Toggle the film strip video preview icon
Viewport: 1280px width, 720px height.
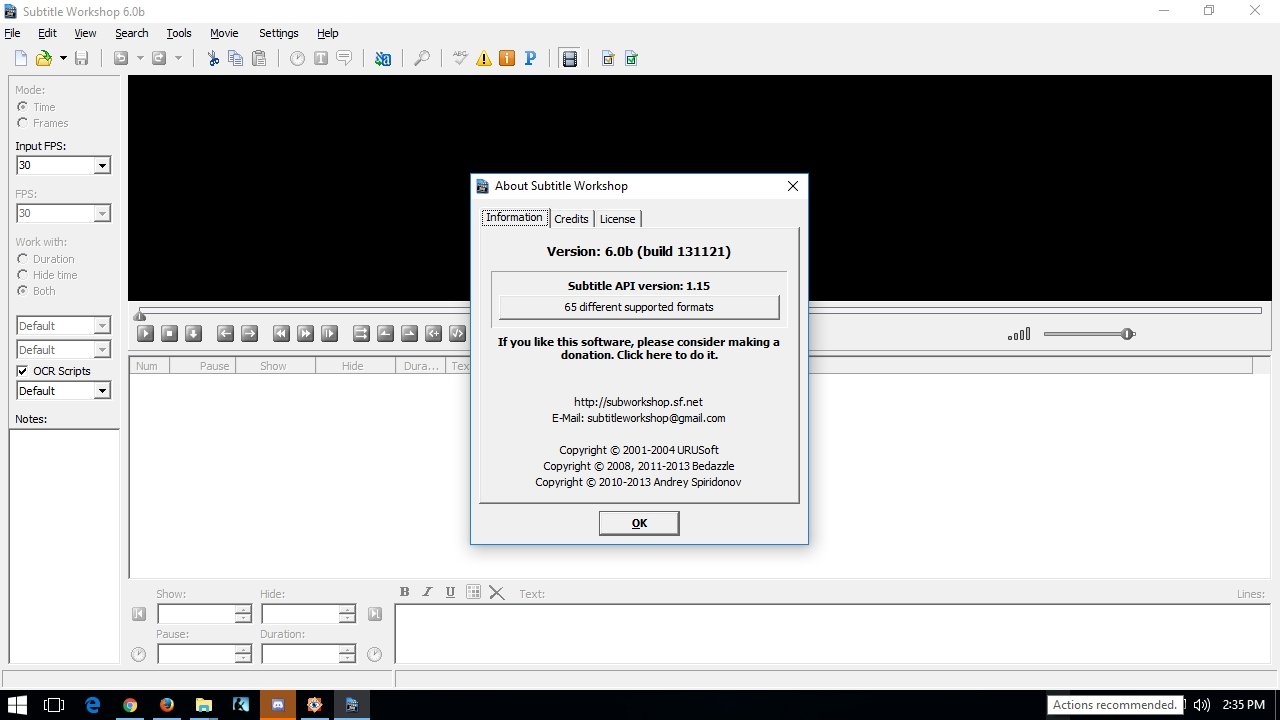(x=569, y=58)
